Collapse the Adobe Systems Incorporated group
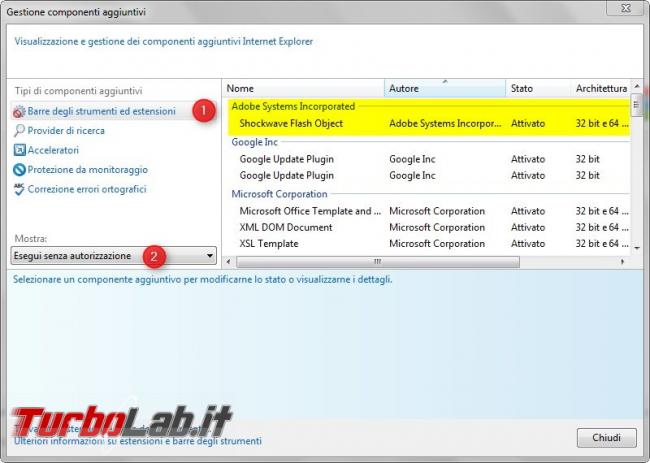 coord(293,107)
